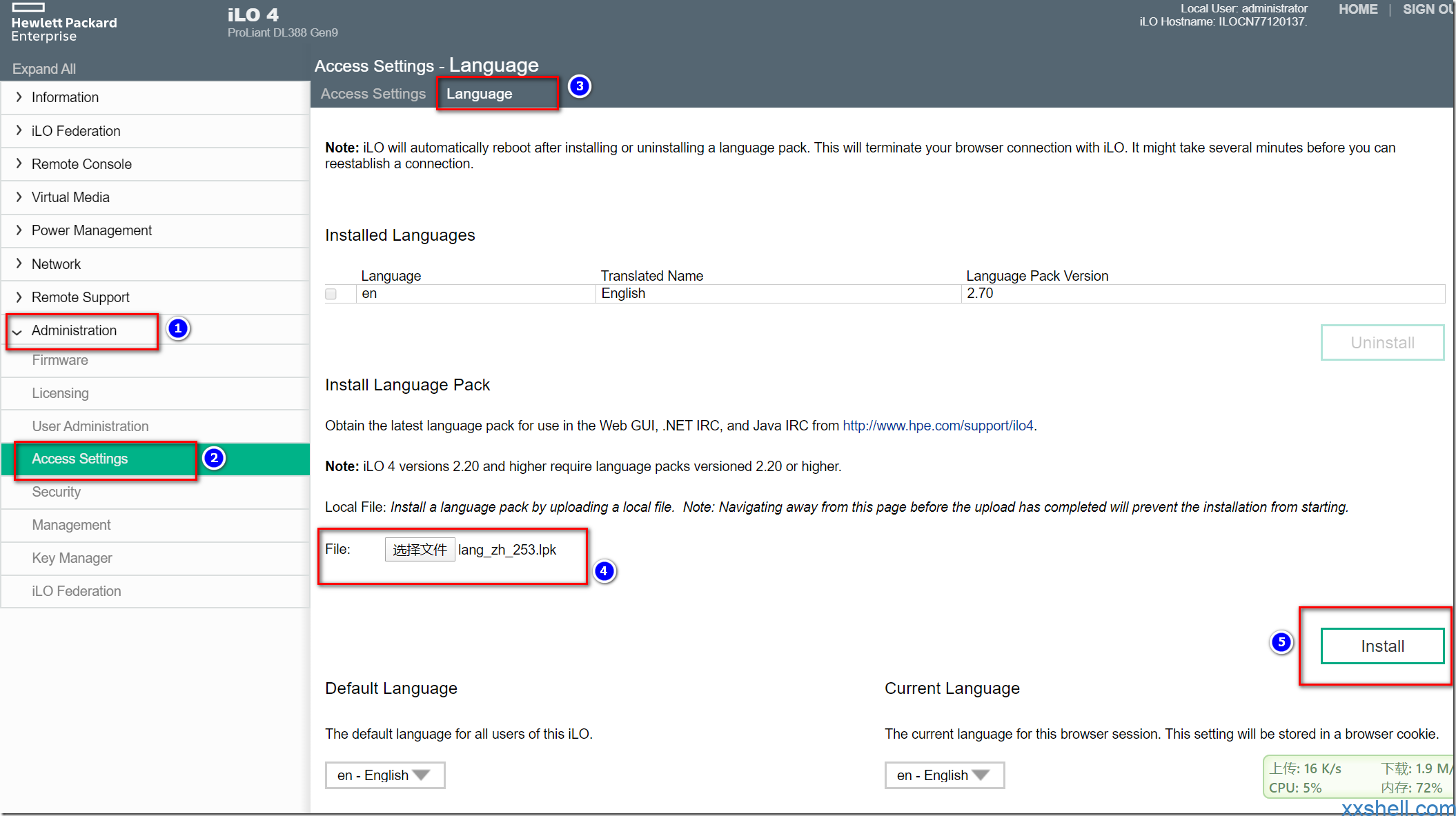Open Security under Administration

tap(57, 492)
